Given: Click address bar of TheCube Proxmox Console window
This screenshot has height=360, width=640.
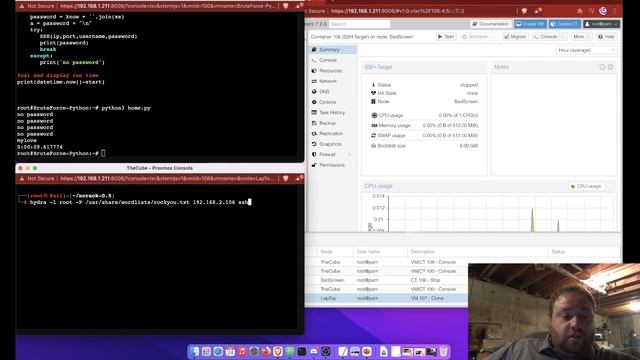Looking at the screenshot, I should 167,178.
